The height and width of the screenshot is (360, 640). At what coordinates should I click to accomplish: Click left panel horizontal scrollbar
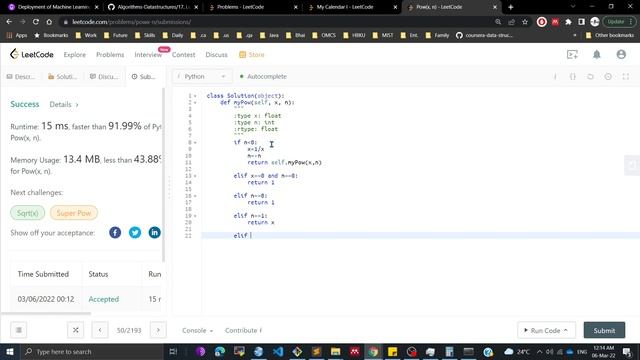[46, 313]
